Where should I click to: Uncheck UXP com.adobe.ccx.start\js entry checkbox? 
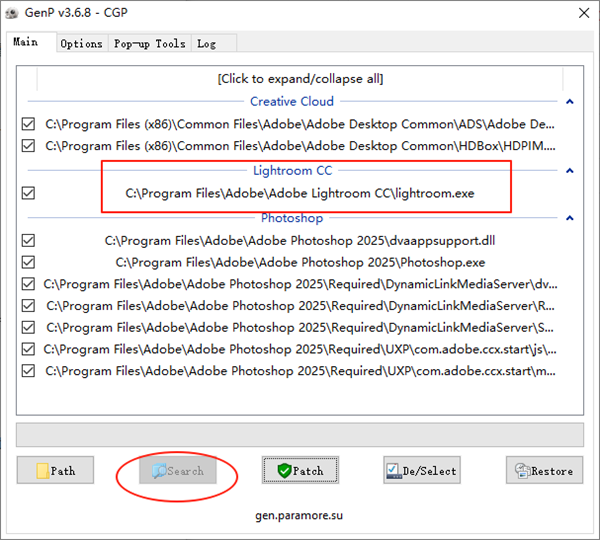pyautogui.click(x=28, y=349)
